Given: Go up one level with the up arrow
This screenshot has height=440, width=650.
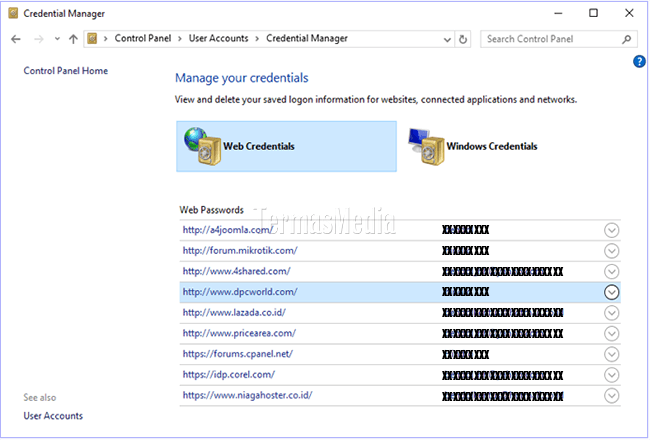Looking at the screenshot, I should pyautogui.click(x=73, y=39).
